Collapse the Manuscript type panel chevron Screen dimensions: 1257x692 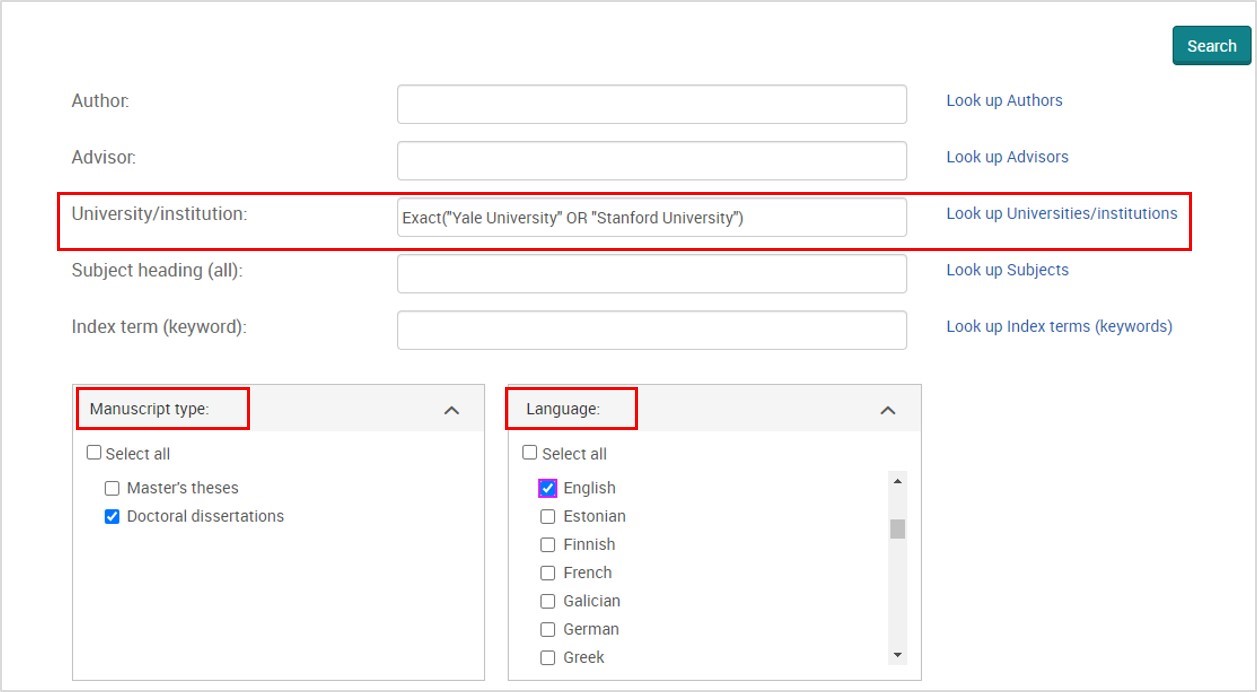(451, 410)
